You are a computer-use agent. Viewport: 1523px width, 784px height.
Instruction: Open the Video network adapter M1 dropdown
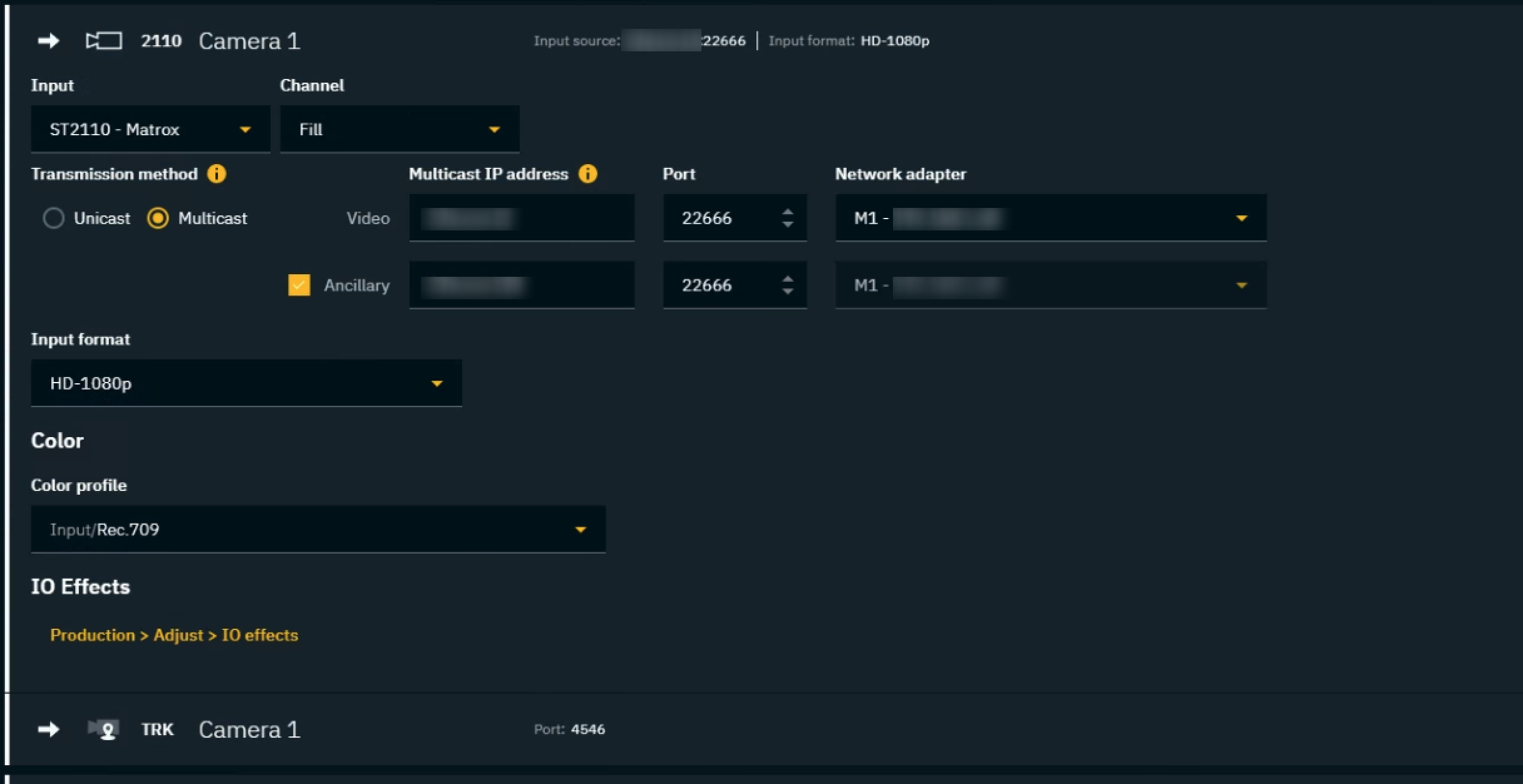pyautogui.click(x=1051, y=219)
